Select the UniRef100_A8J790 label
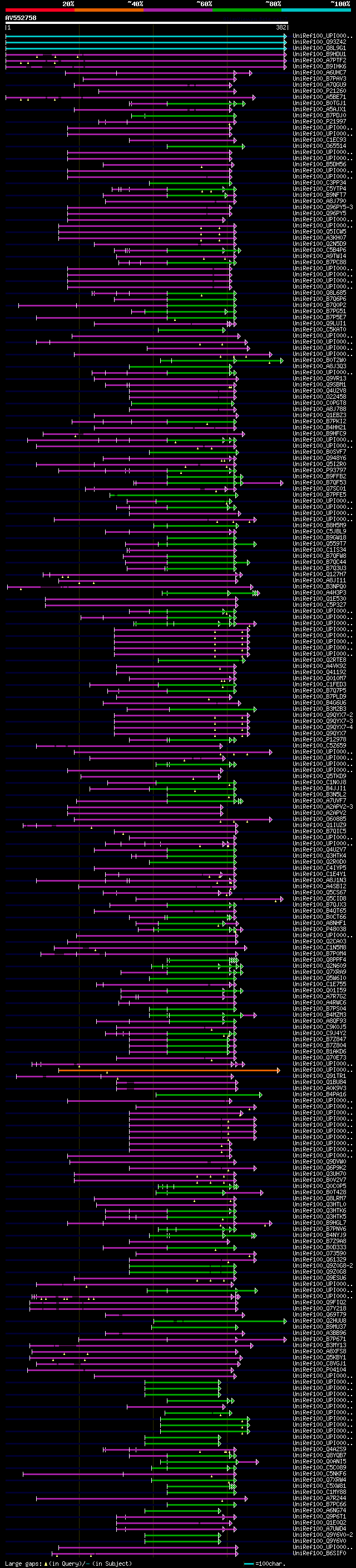The image size is (356, 1568). 319,201
